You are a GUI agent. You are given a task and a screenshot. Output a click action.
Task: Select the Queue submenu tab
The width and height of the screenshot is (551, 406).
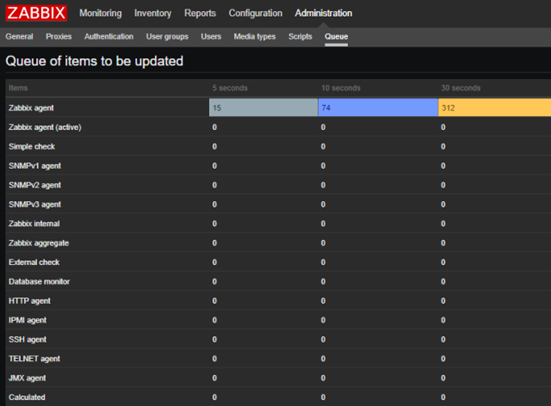[336, 37]
